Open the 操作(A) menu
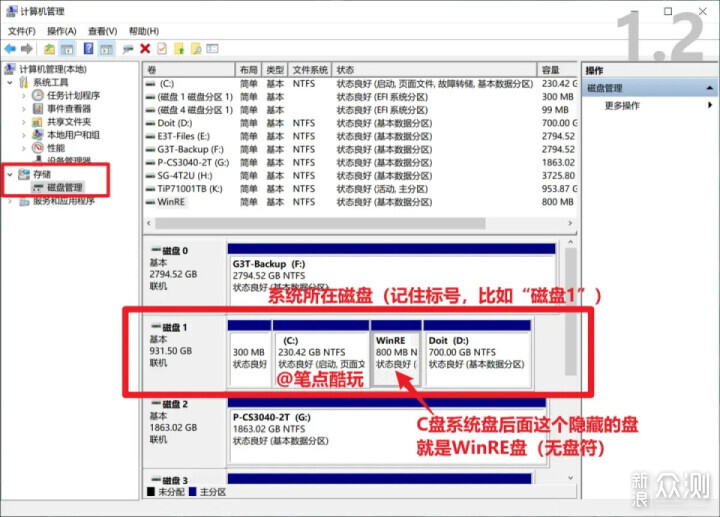 point(62,31)
